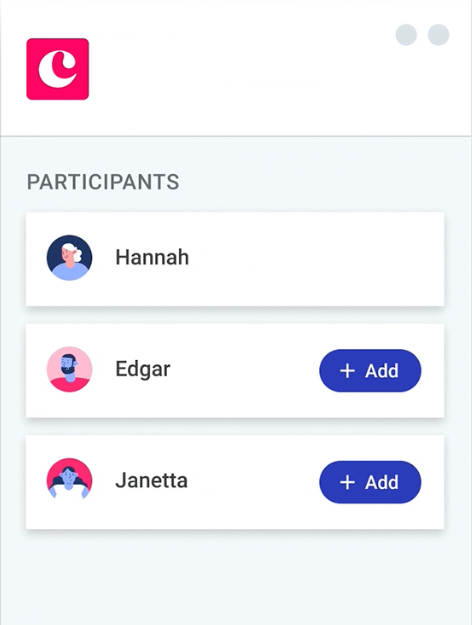Select the Edgar participant card

235,371
